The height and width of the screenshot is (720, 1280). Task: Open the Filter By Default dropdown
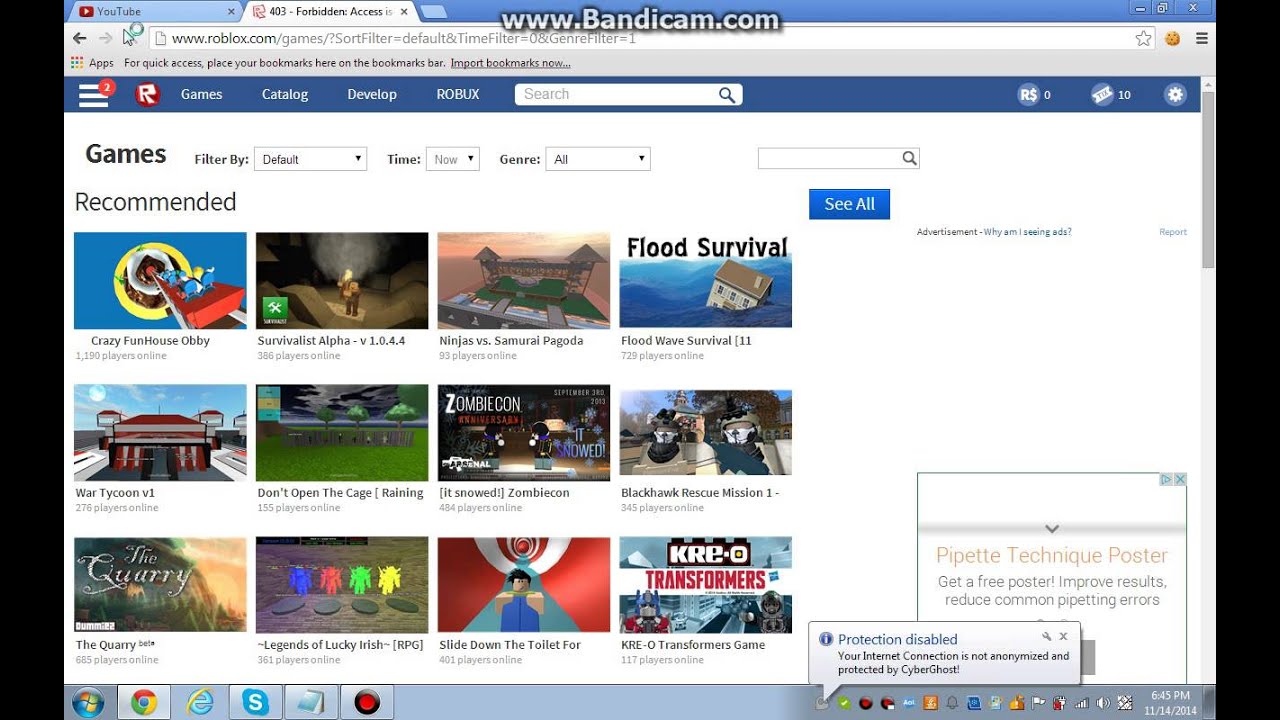click(310, 159)
